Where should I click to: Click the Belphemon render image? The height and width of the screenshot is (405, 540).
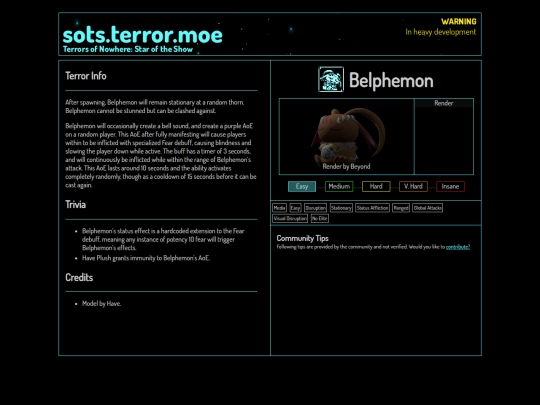346,136
